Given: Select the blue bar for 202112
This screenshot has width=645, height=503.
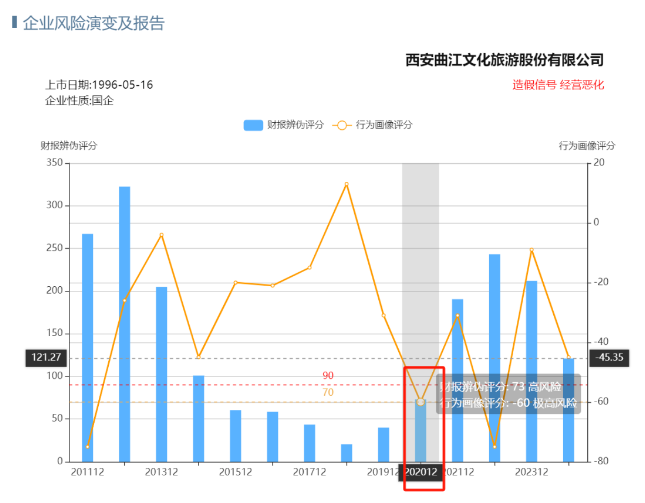Looking at the screenshot, I should pyautogui.click(x=457, y=380).
